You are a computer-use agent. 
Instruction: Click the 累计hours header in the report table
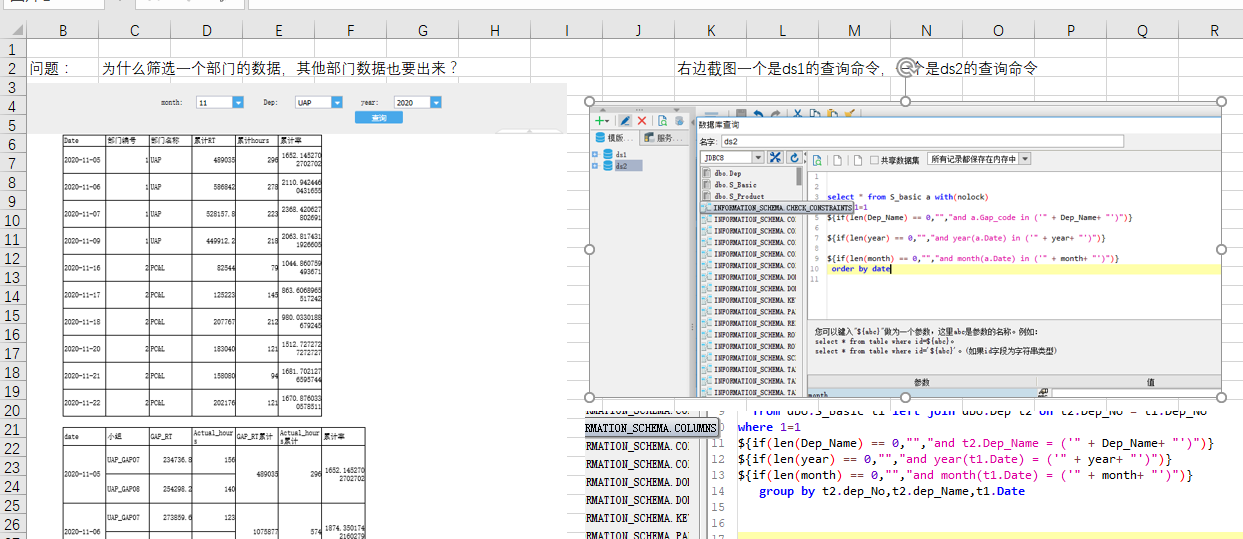point(257,140)
